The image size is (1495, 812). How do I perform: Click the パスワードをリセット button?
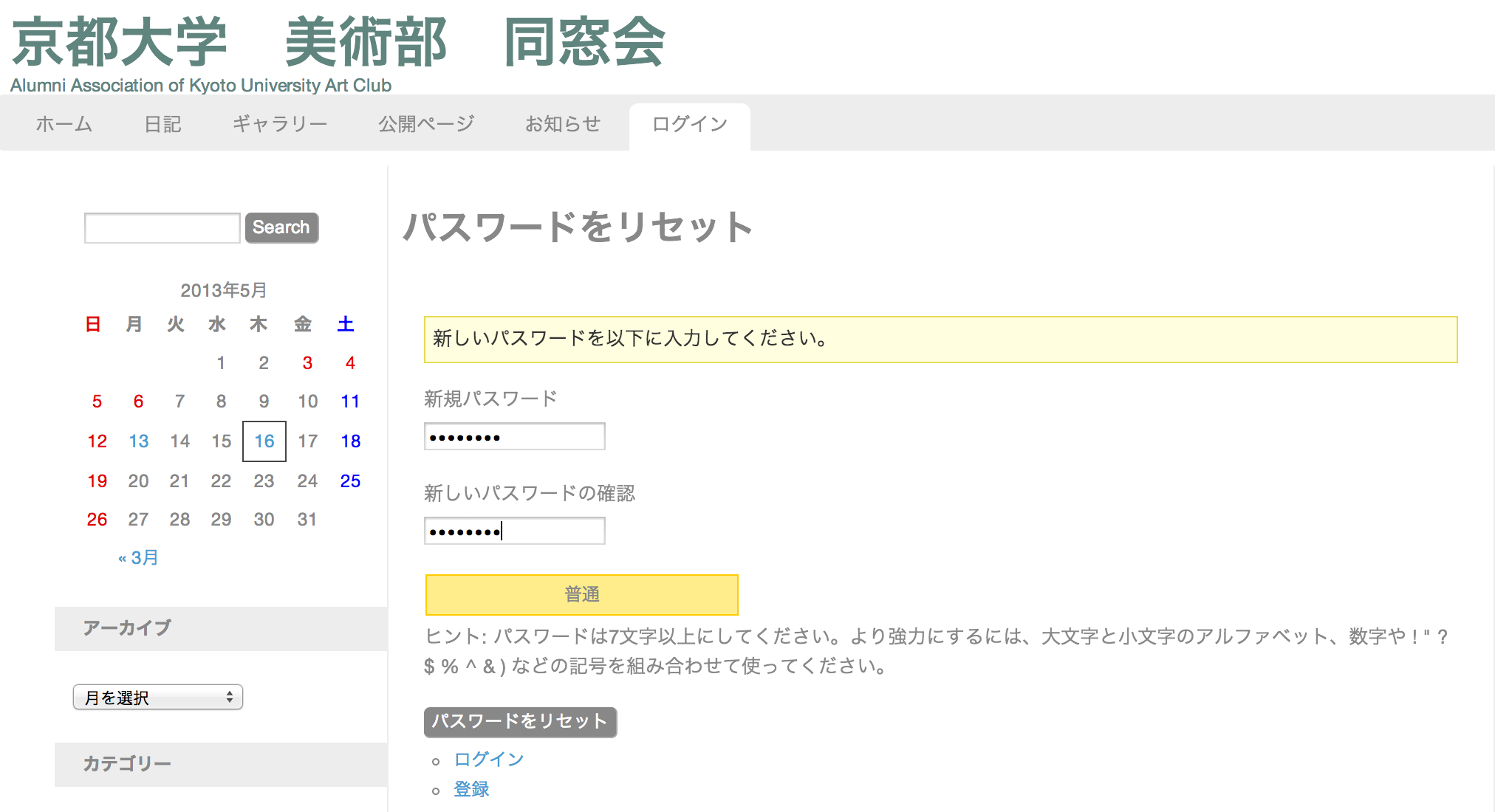pos(521,722)
